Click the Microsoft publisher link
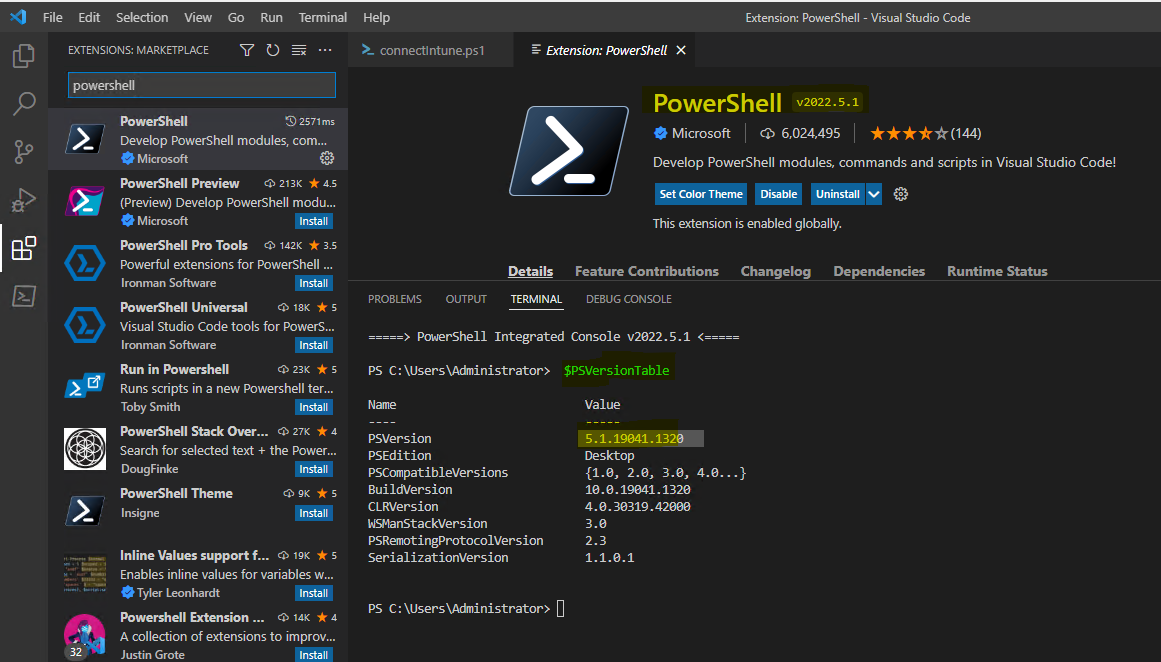 (x=692, y=133)
